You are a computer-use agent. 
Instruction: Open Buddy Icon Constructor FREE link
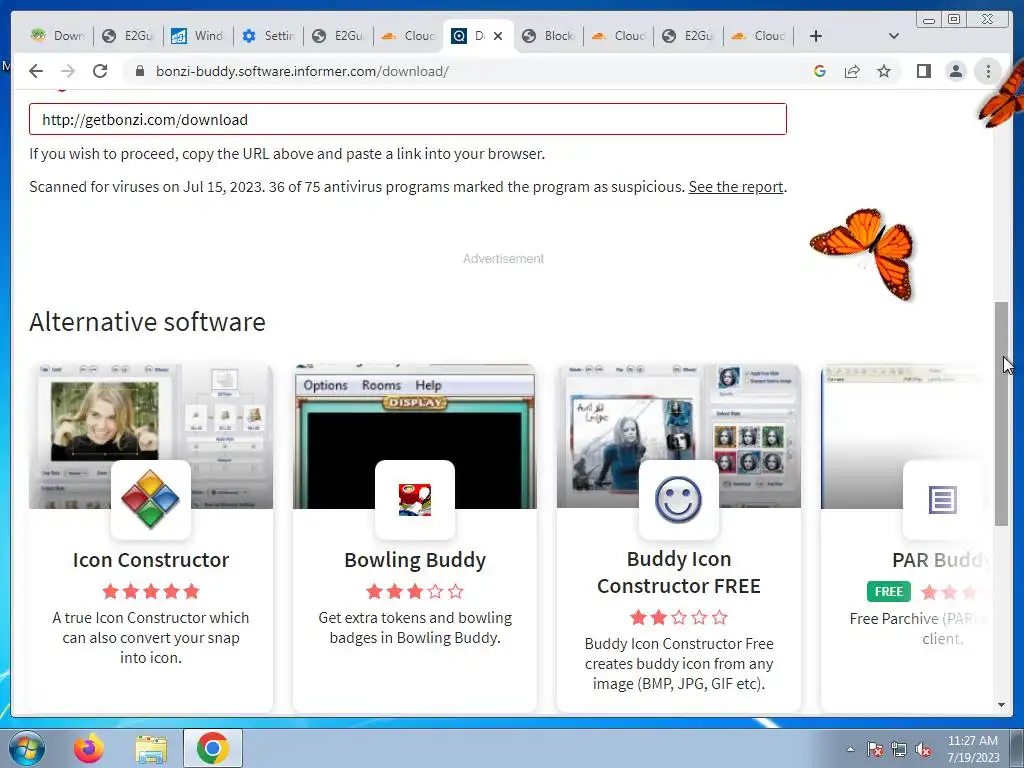pyautogui.click(x=679, y=572)
